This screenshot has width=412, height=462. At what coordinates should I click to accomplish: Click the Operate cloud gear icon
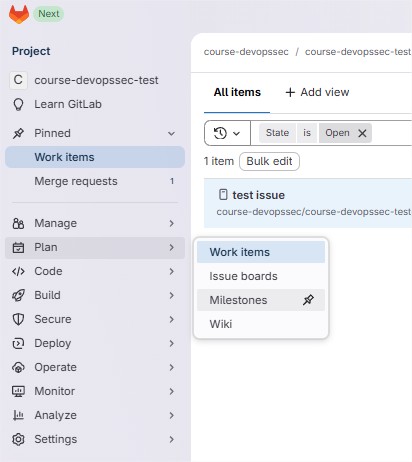coord(18,367)
